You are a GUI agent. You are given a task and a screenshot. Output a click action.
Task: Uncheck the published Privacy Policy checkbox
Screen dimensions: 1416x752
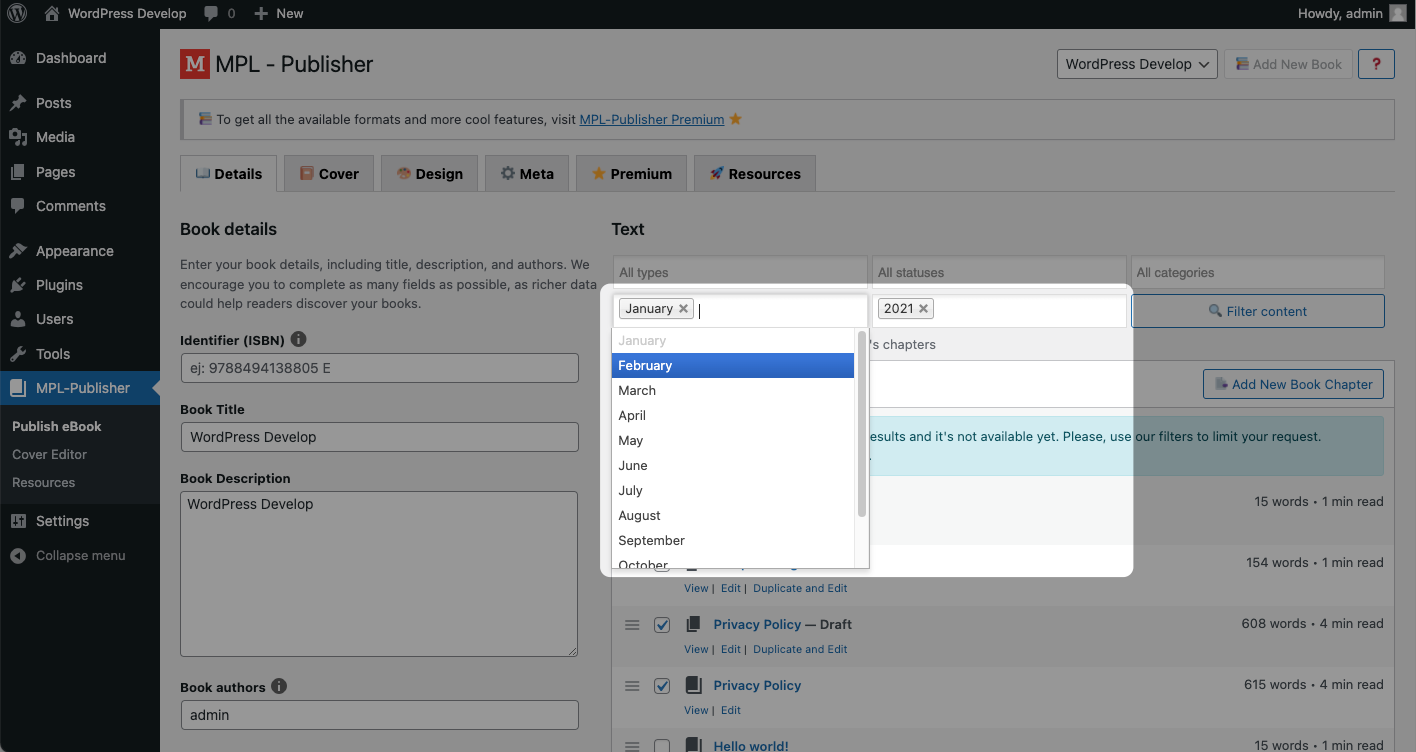point(662,686)
